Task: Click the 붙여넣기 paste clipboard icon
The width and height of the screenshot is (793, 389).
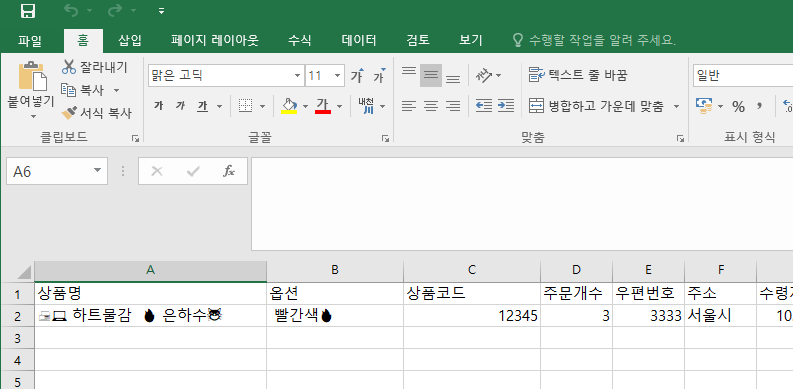Action: [32, 76]
